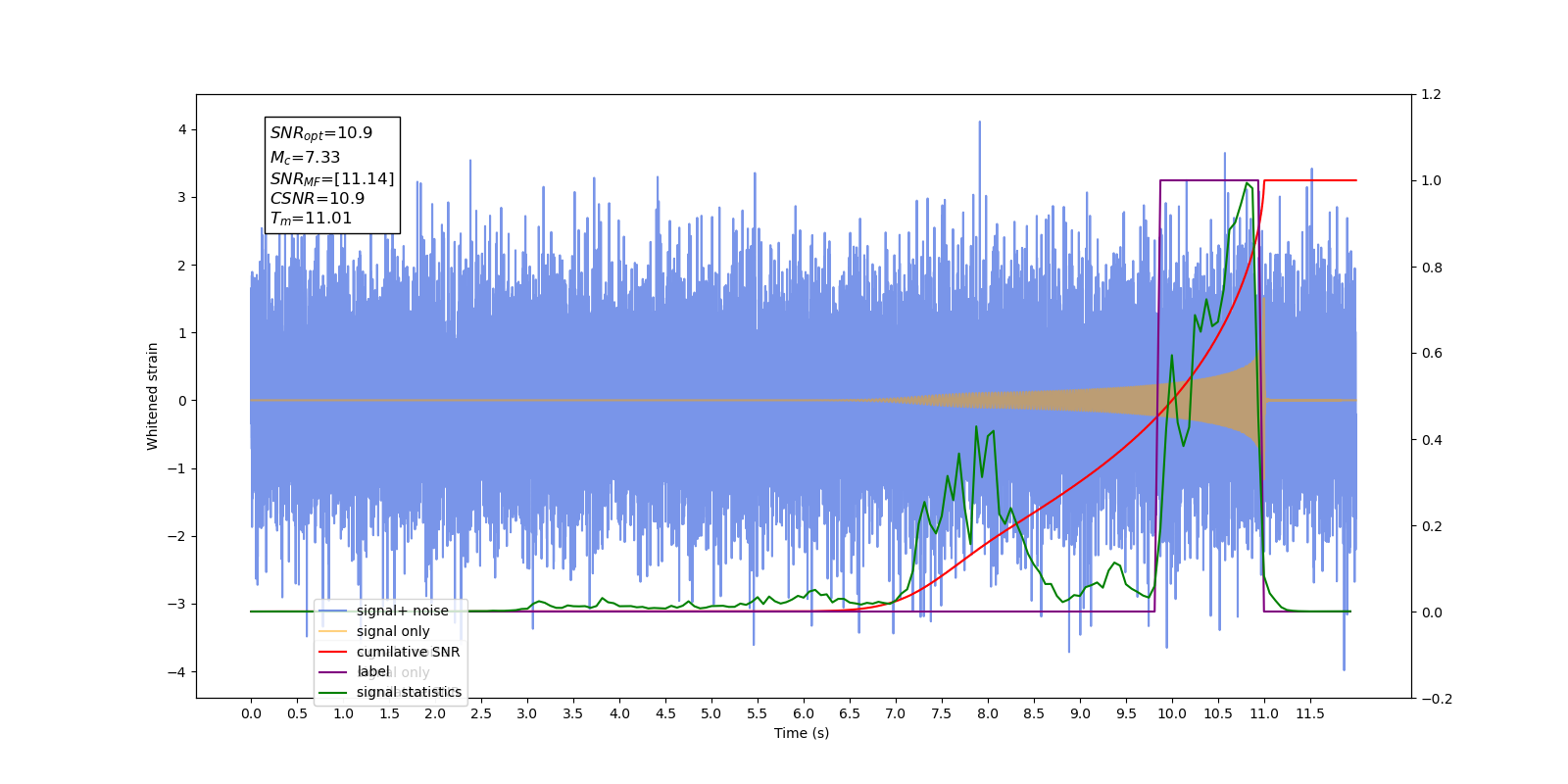
Task: Click the 0.6 tick on the right axis
Action: point(1431,354)
